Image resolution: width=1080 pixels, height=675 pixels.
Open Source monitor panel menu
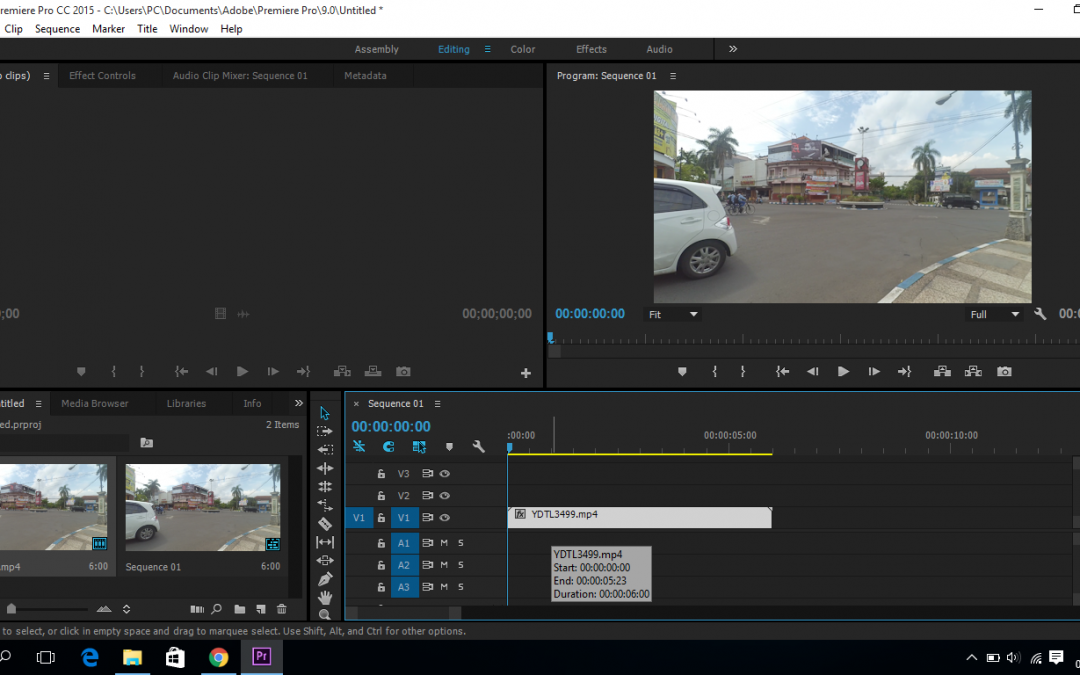point(46,76)
